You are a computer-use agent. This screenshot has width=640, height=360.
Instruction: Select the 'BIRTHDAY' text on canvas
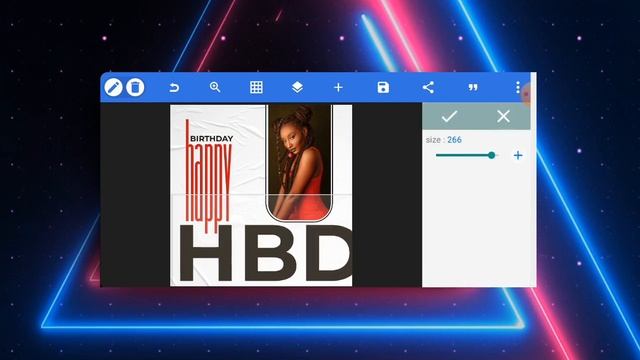[211, 139]
